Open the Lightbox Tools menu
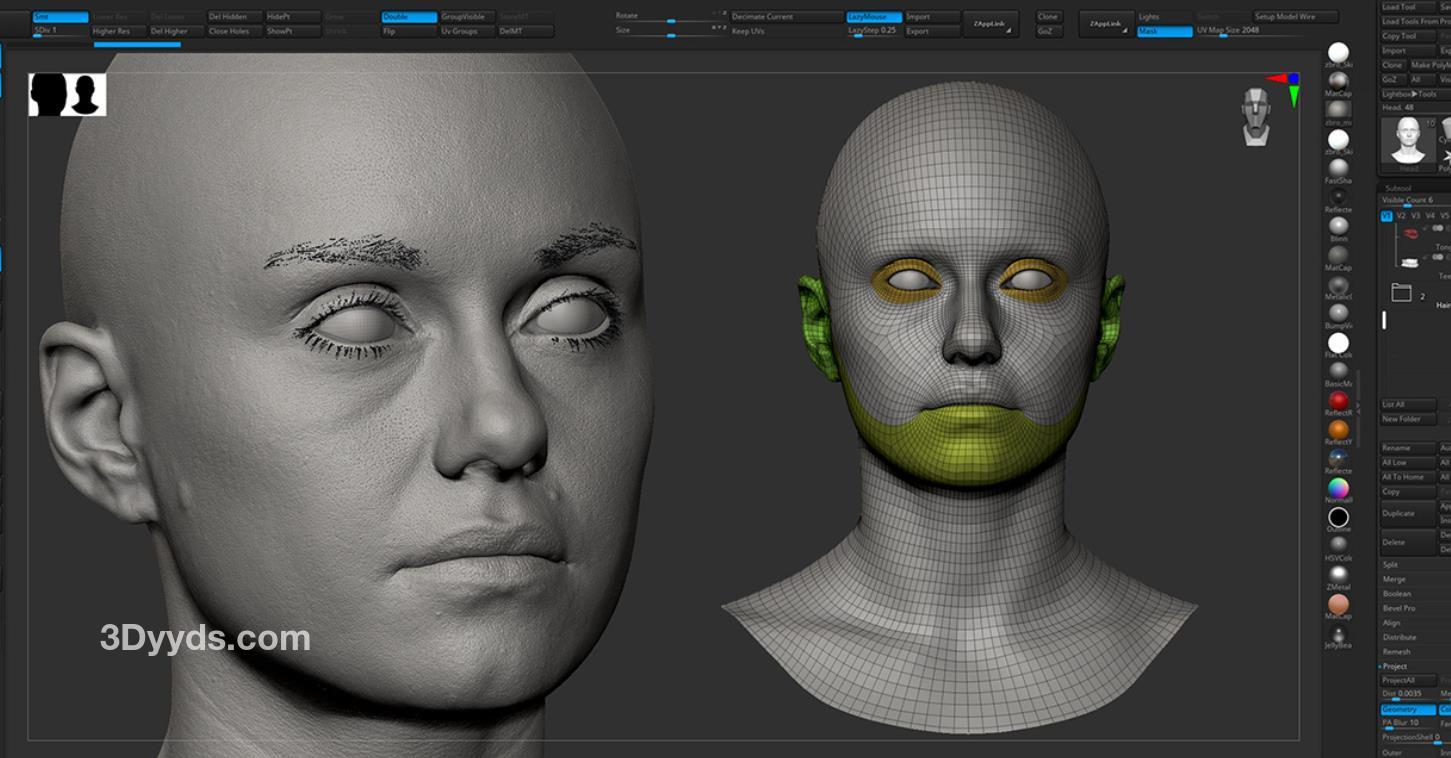The image size is (1451, 758). coord(1410,94)
